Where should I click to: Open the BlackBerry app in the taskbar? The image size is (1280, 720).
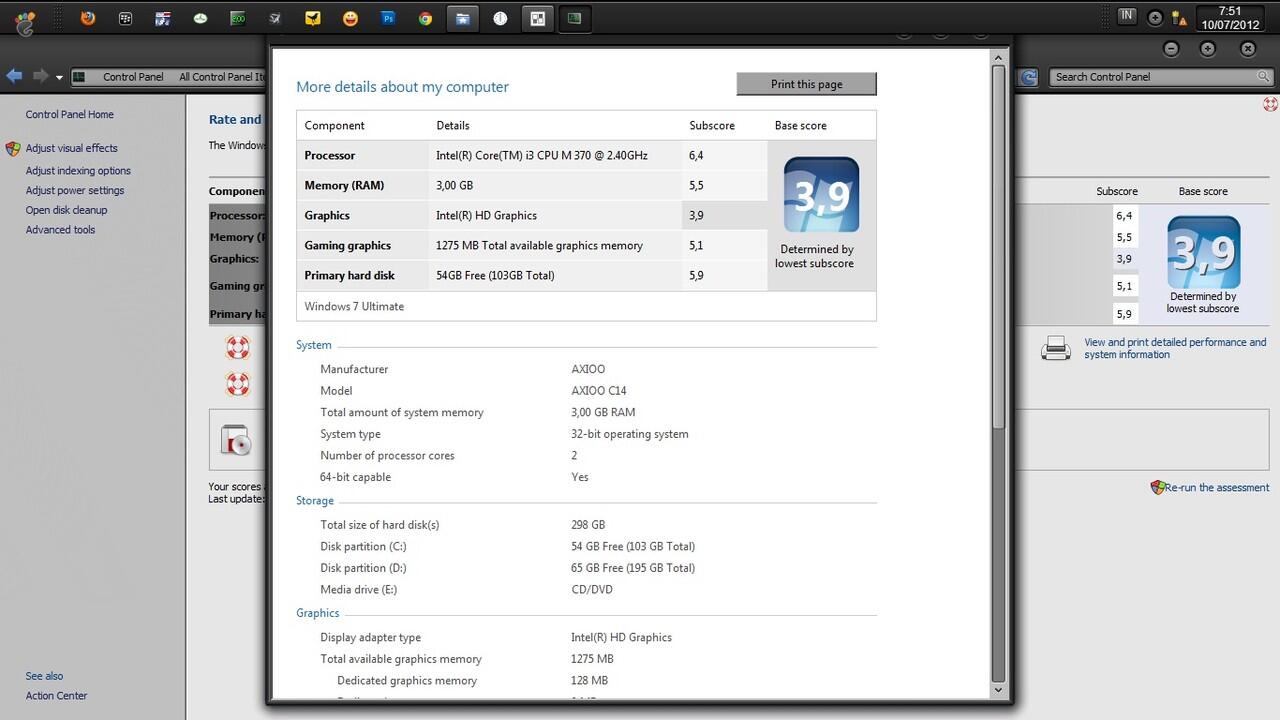tap(125, 18)
